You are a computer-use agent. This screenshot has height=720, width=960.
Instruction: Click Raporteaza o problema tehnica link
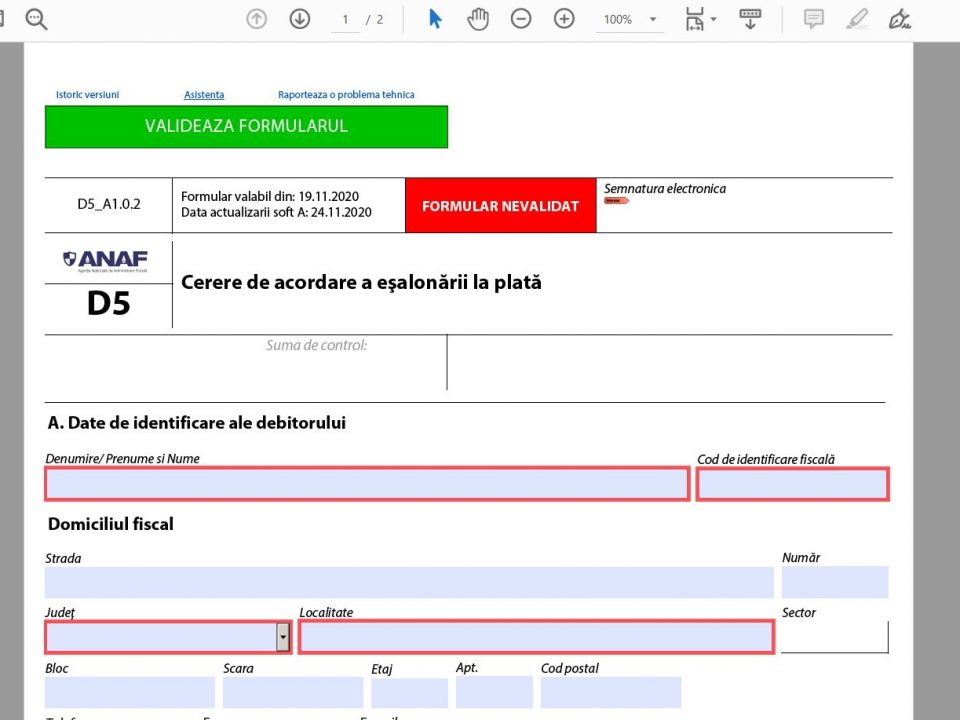[x=346, y=95]
